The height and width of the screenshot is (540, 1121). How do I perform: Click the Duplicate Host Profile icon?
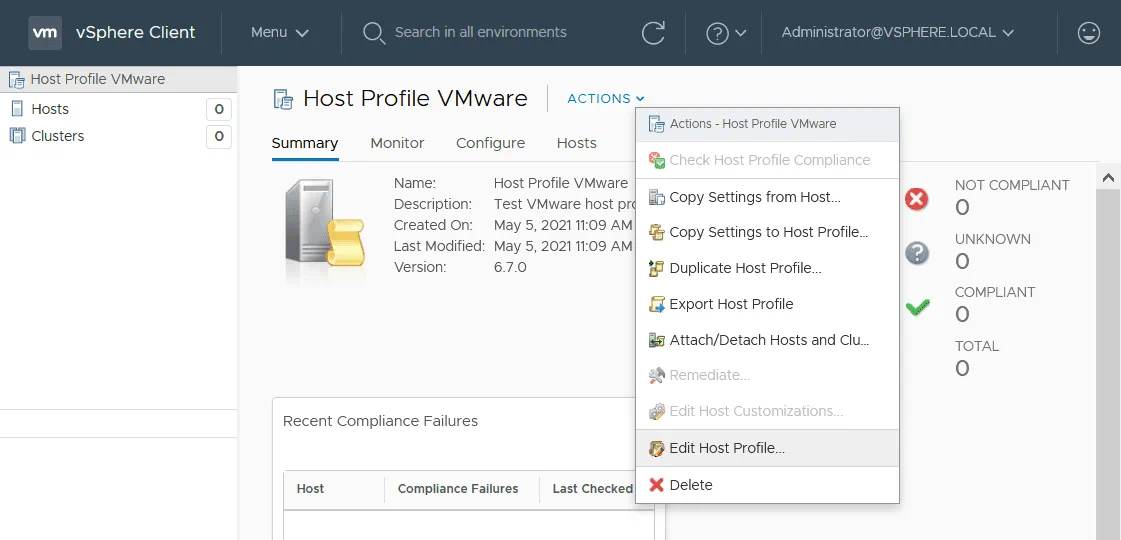pos(656,268)
